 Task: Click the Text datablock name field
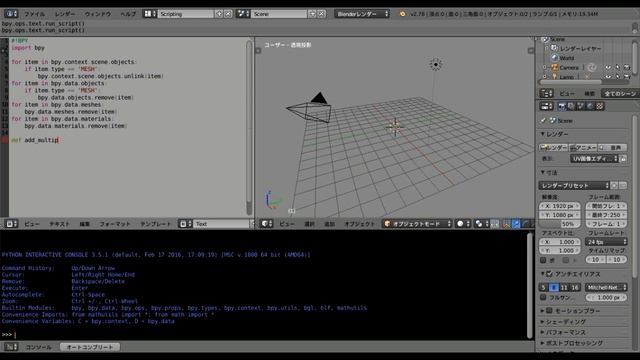pos(222,224)
